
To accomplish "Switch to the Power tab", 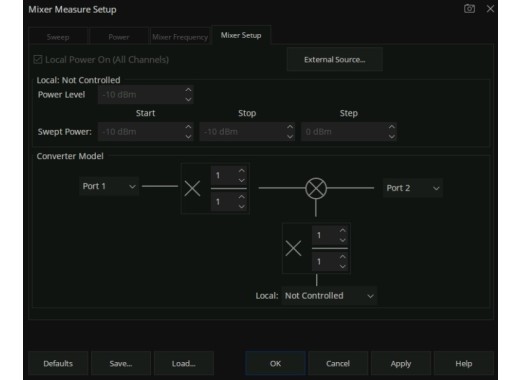I will click(119, 37).
